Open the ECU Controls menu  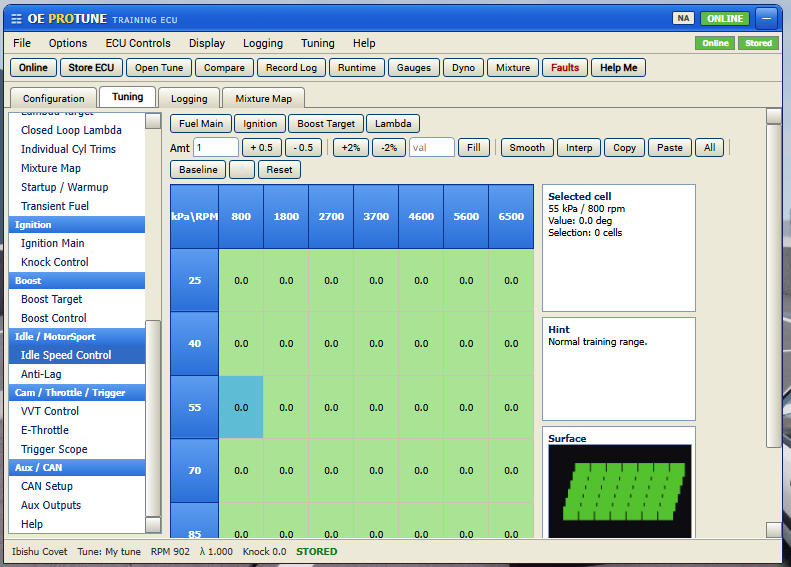138,43
